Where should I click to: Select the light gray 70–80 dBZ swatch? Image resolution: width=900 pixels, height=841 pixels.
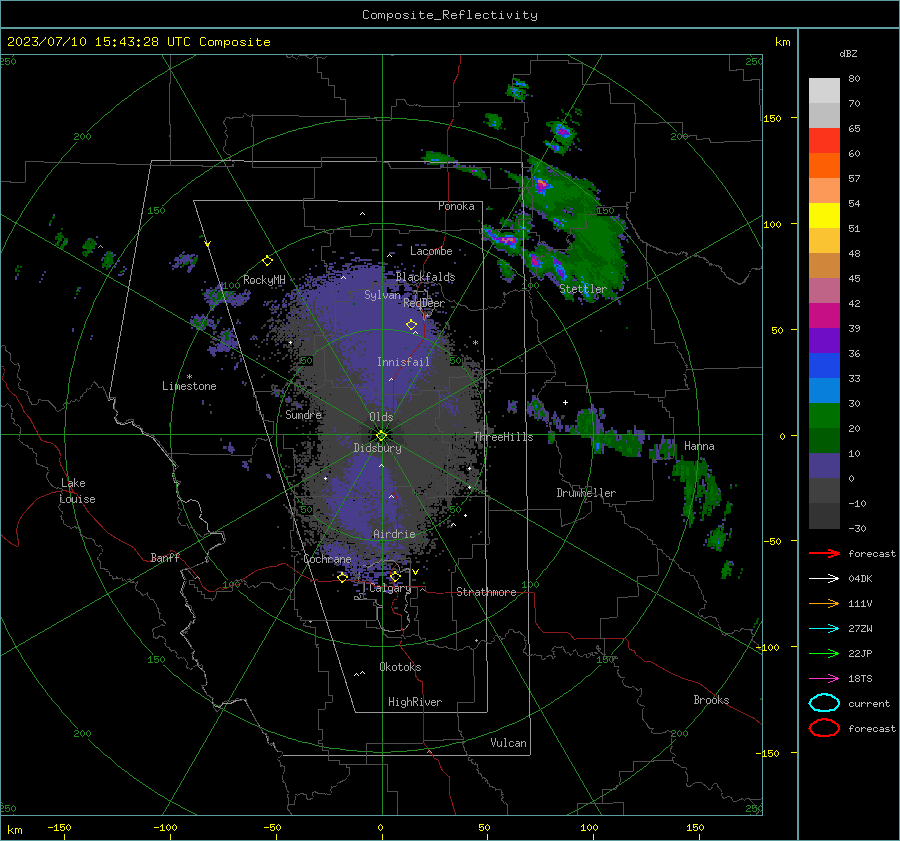point(824,91)
